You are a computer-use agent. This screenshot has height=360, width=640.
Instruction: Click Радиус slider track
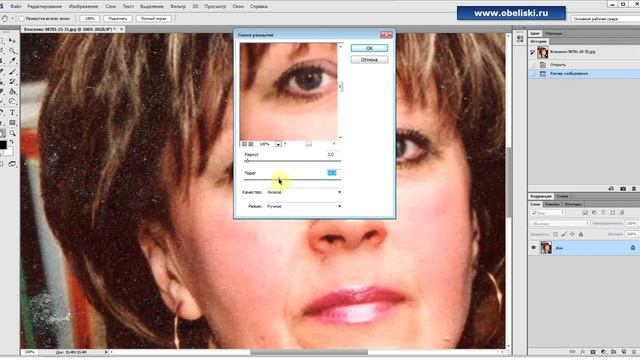point(292,161)
